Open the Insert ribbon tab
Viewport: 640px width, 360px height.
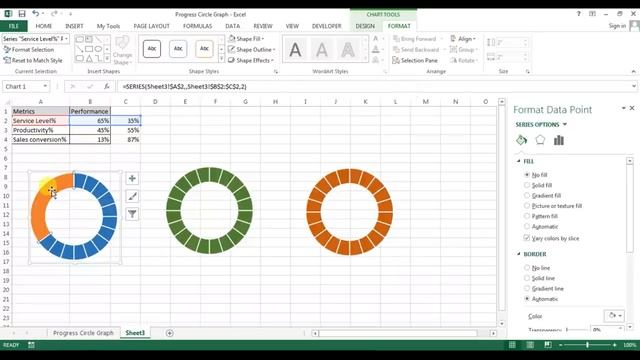point(74,26)
